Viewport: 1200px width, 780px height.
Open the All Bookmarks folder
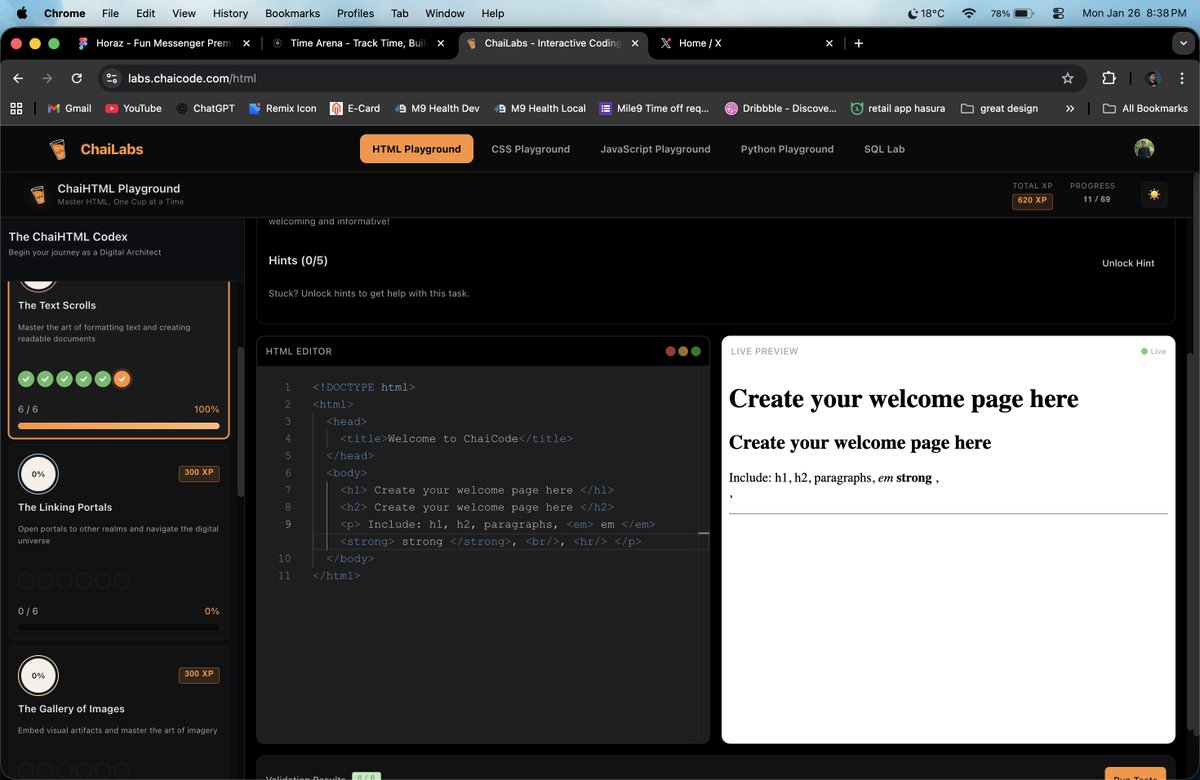click(1145, 108)
